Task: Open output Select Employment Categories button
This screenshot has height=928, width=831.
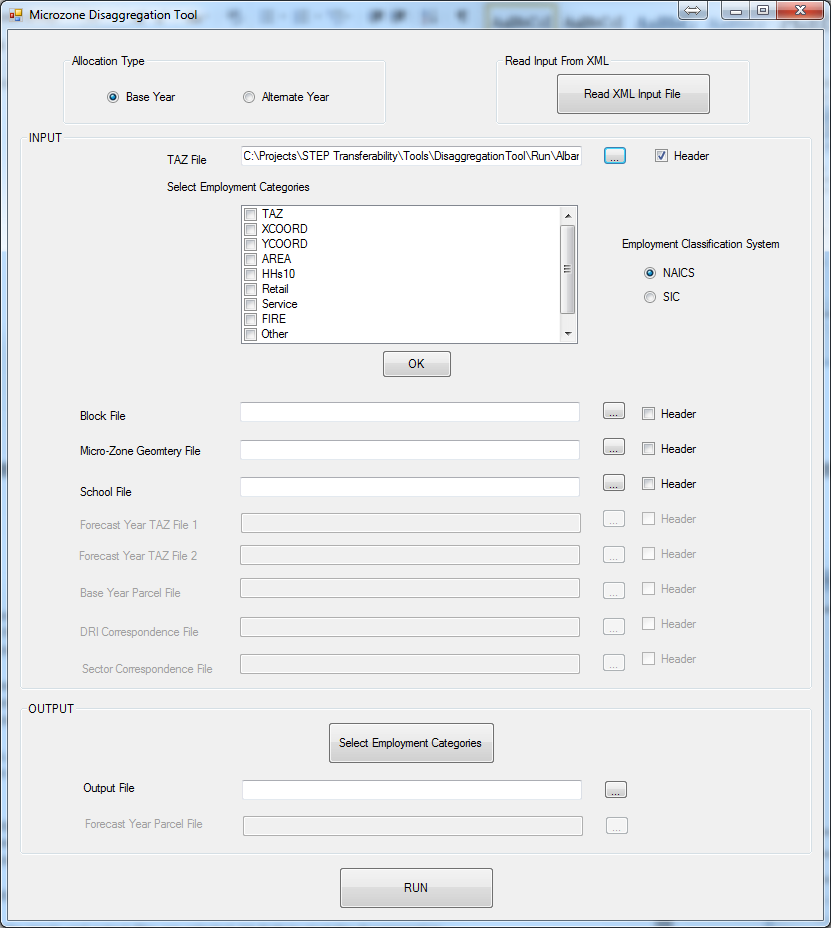Action: tap(410, 743)
